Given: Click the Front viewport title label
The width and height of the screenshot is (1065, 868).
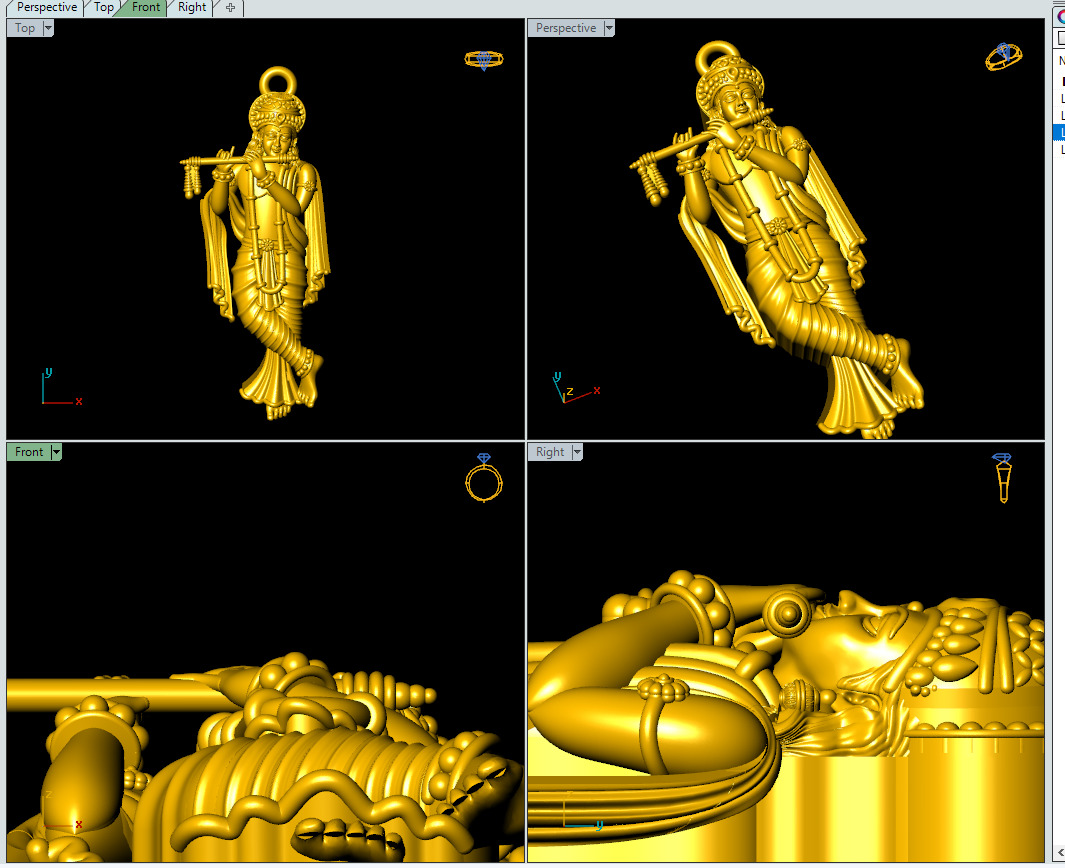Looking at the screenshot, I should (29, 452).
